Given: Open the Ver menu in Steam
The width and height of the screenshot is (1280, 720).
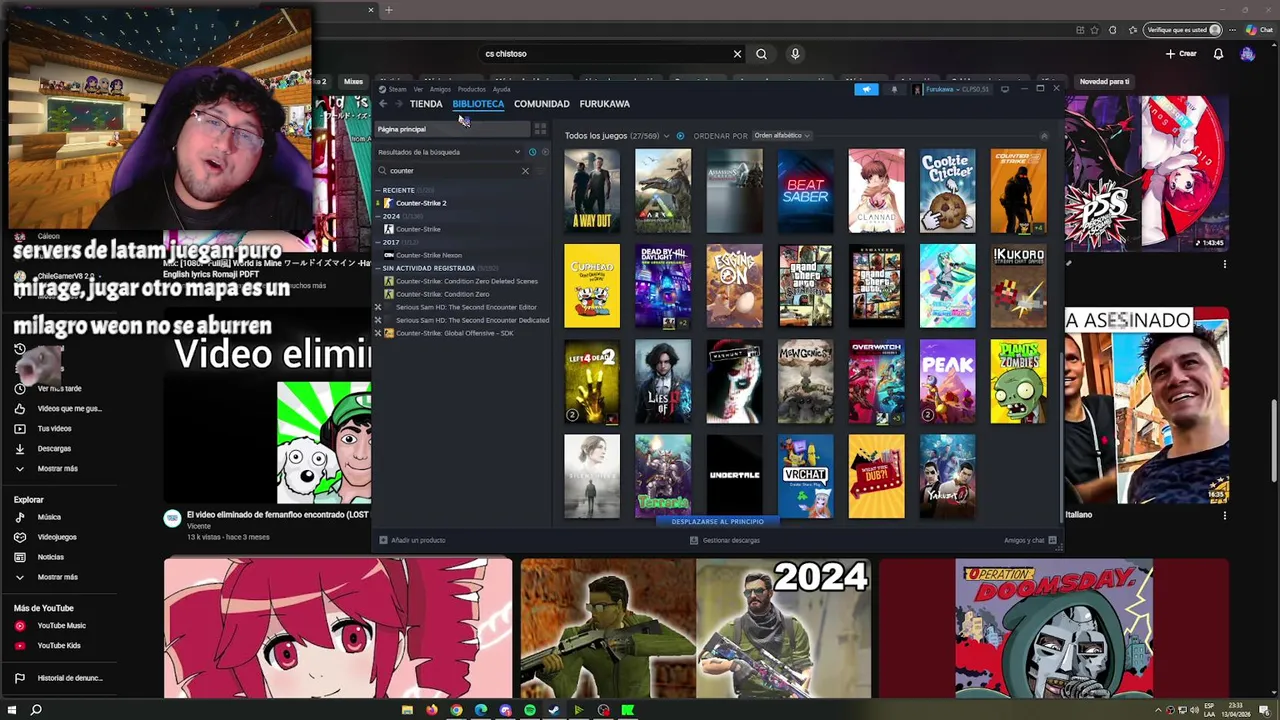Looking at the screenshot, I should [x=418, y=89].
